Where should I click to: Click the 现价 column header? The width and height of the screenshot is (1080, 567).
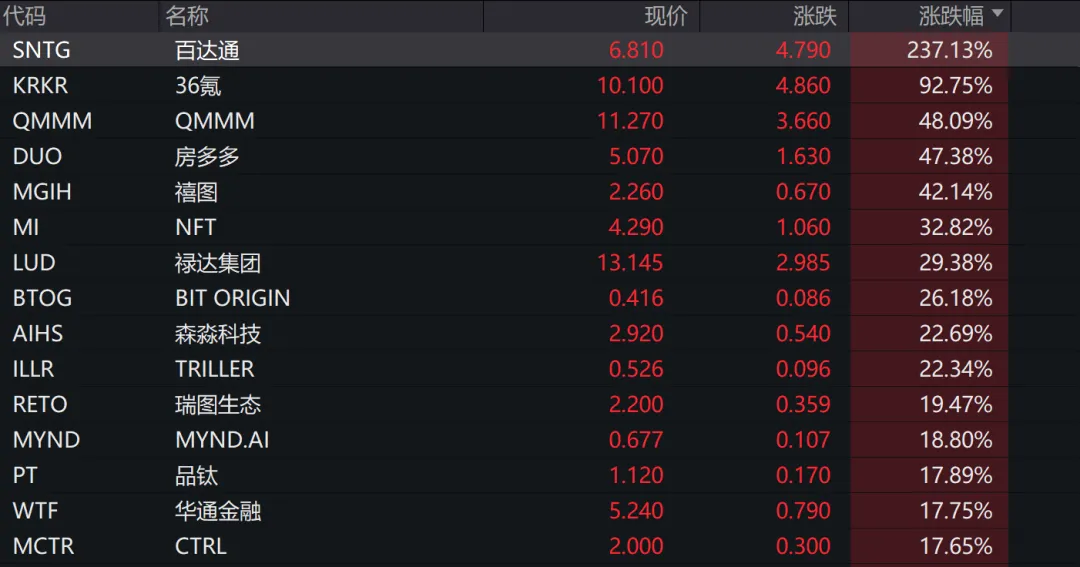(666, 16)
